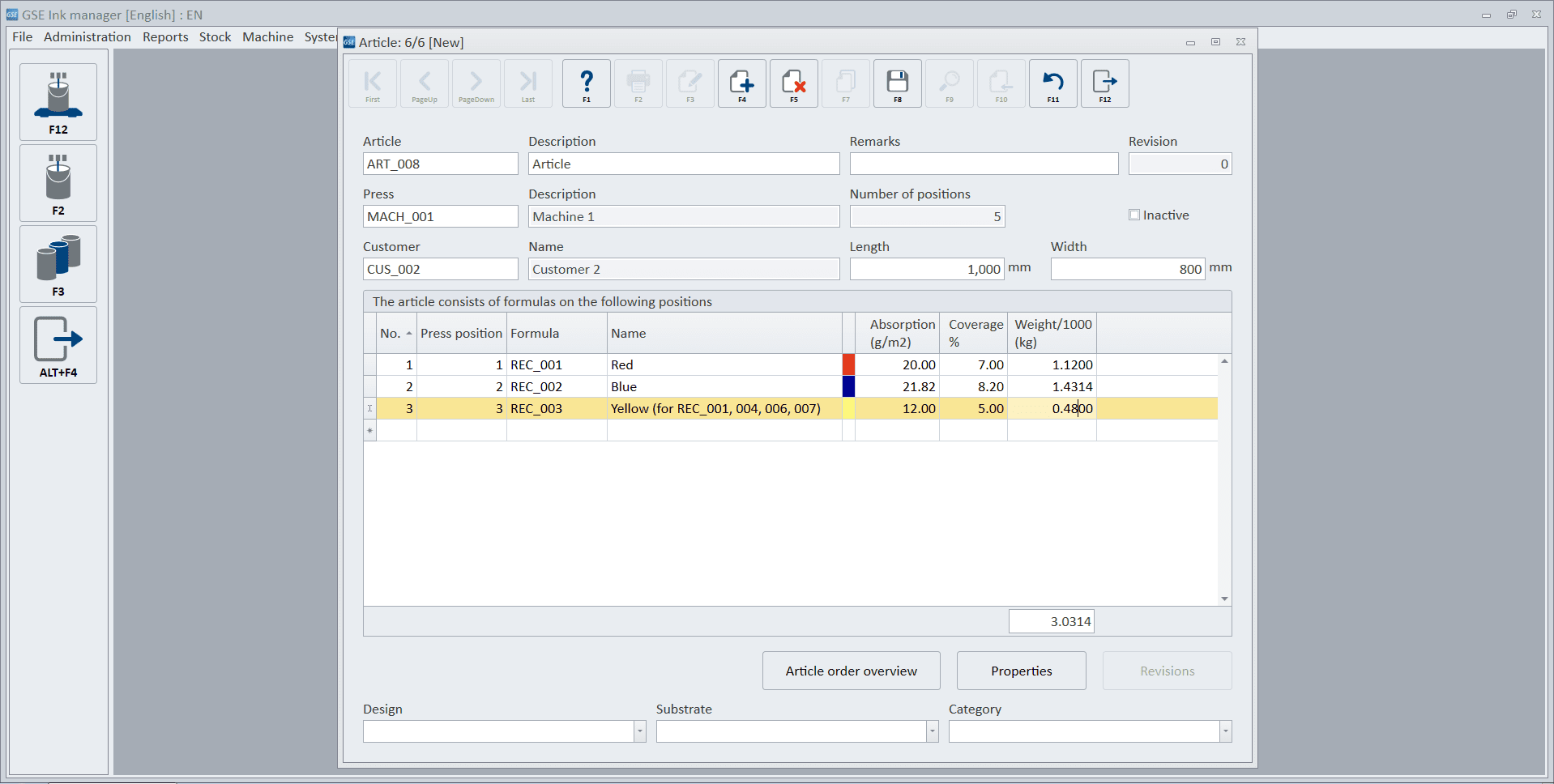Viewport: 1554px width, 784px height.
Task: Click the ALT+F4 exit sidebar icon
Action: click(x=58, y=344)
